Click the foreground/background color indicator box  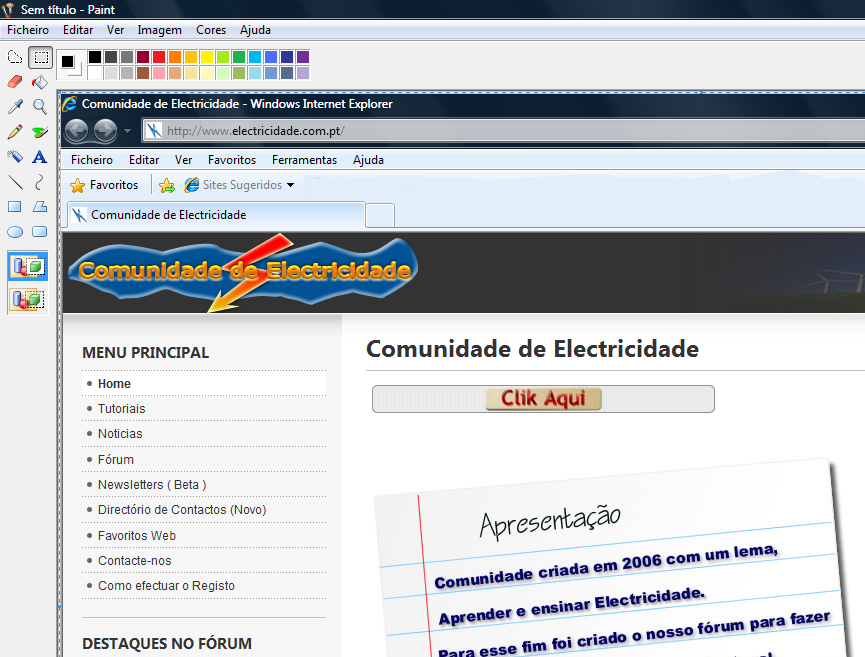pos(71,65)
